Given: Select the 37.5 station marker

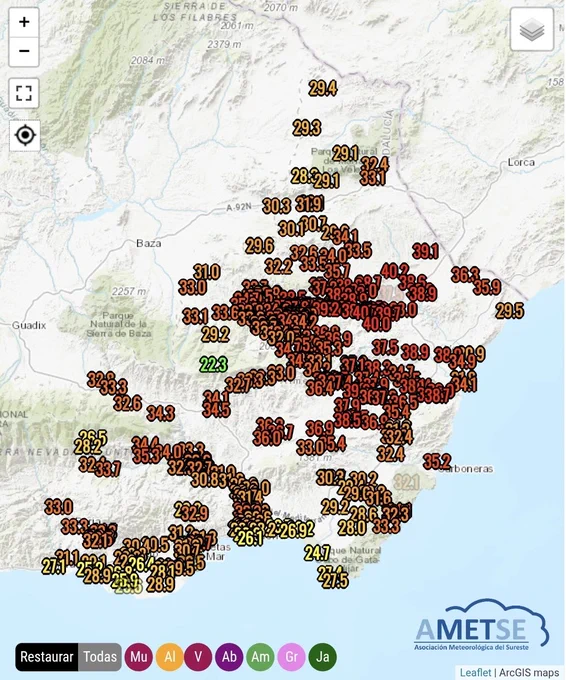Looking at the screenshot, I should click(385, 347).
